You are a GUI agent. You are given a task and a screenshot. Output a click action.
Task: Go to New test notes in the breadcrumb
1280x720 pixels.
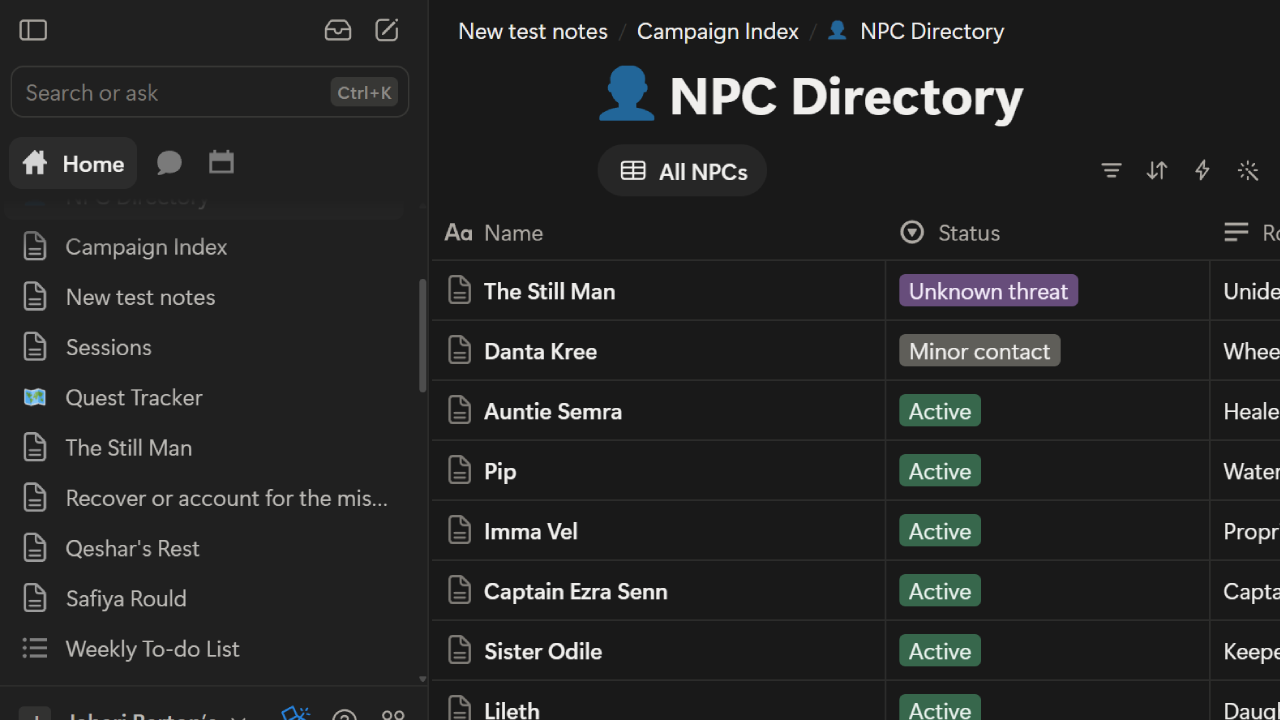coord(533,31)
